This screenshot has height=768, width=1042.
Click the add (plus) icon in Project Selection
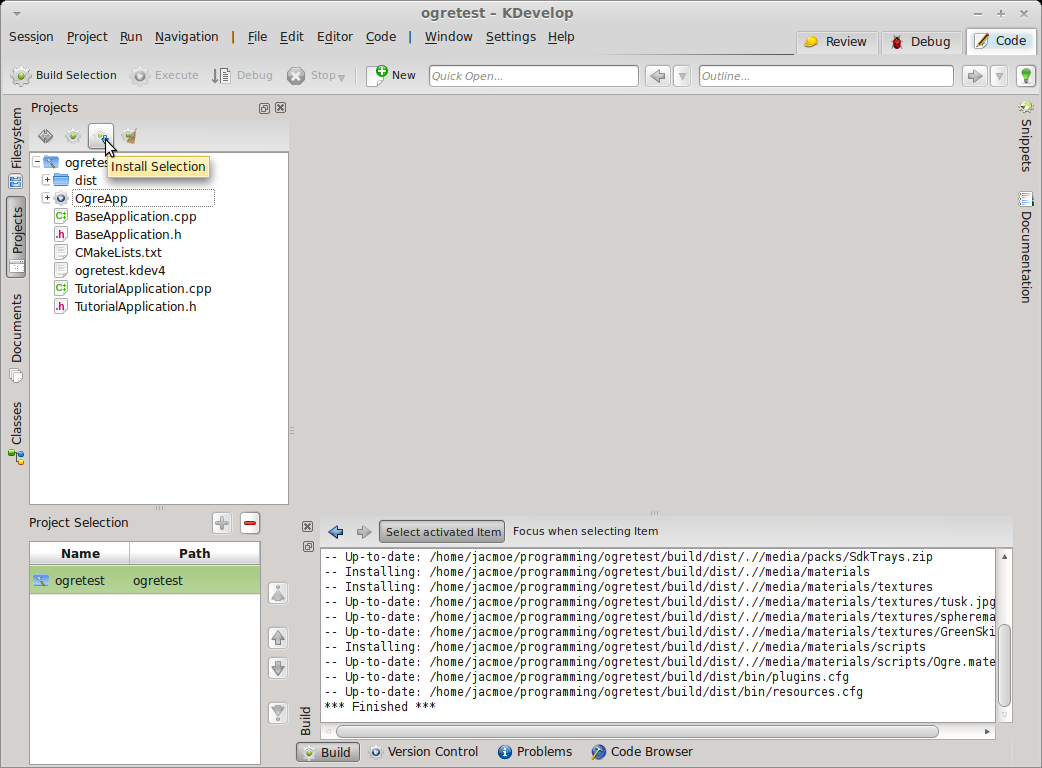click(222, 524)
